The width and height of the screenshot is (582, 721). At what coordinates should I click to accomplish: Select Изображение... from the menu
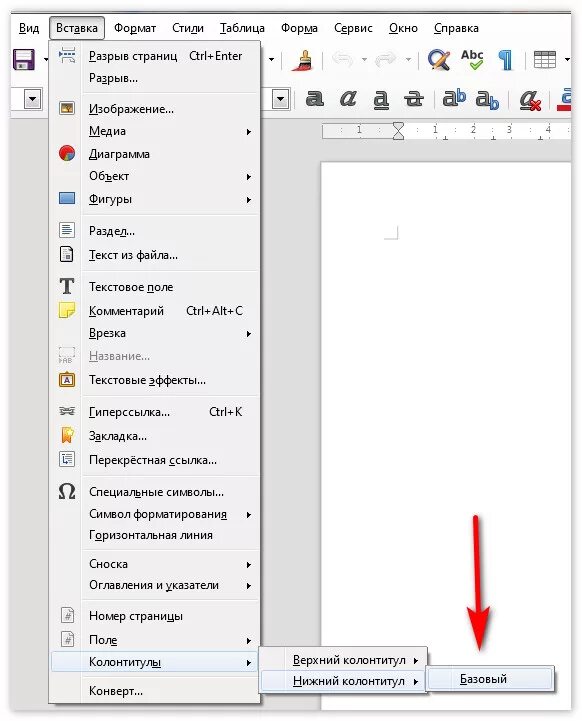[x=155, y=109]
